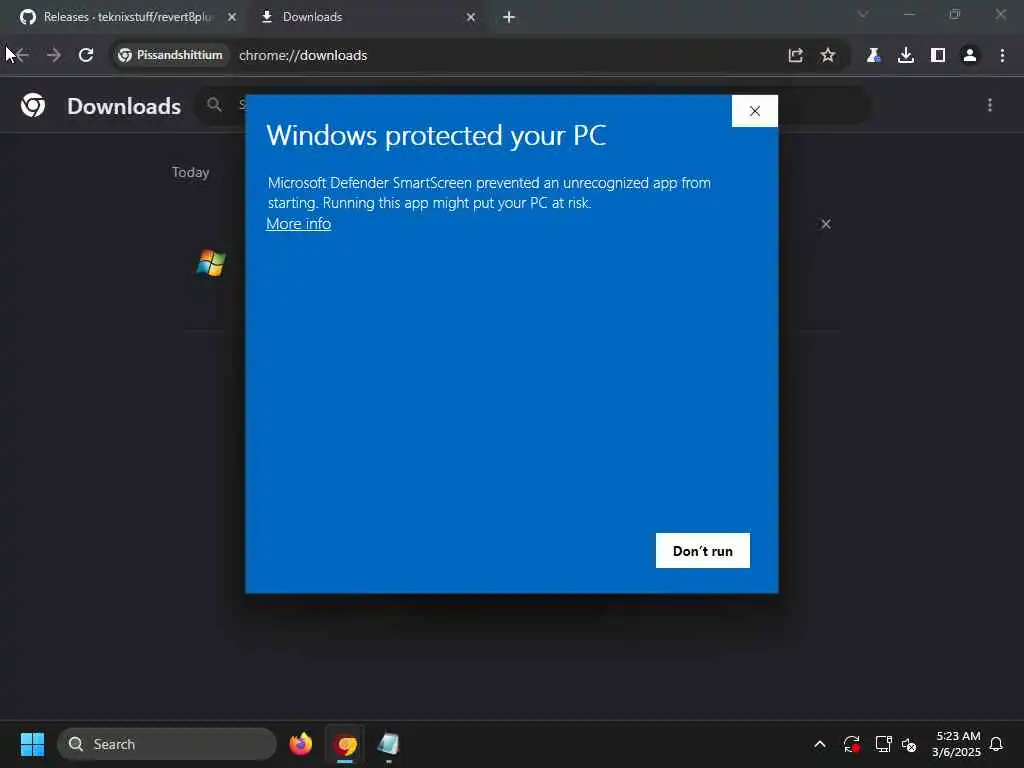Go back in browser history
The height and width of the screenshot is (768, 1024).
[22, 56]
